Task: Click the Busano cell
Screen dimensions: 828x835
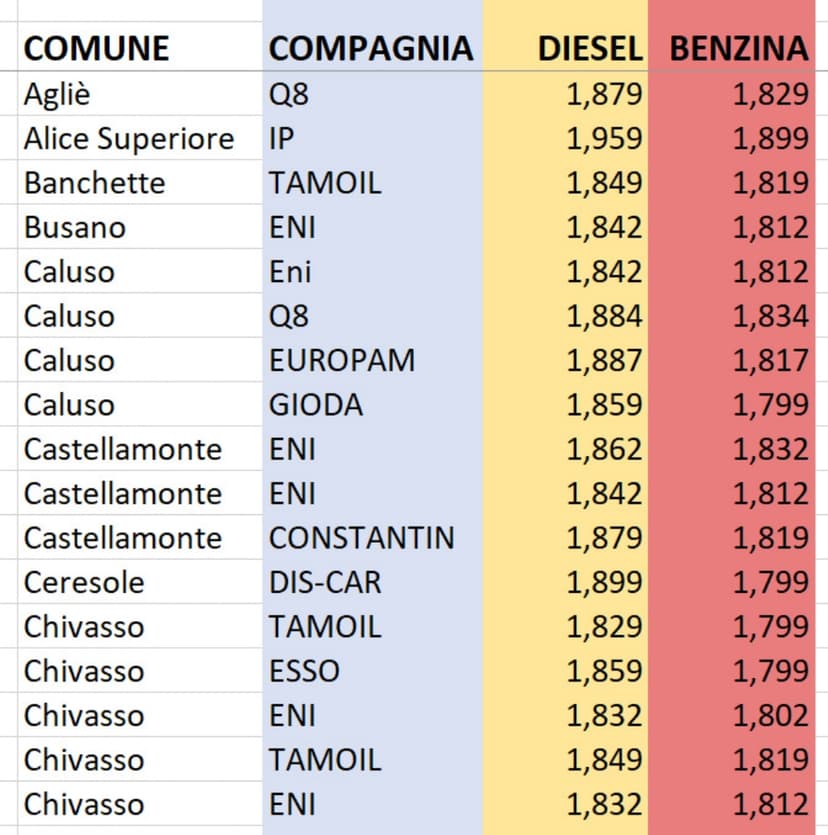Action: [x=75, y=227]
